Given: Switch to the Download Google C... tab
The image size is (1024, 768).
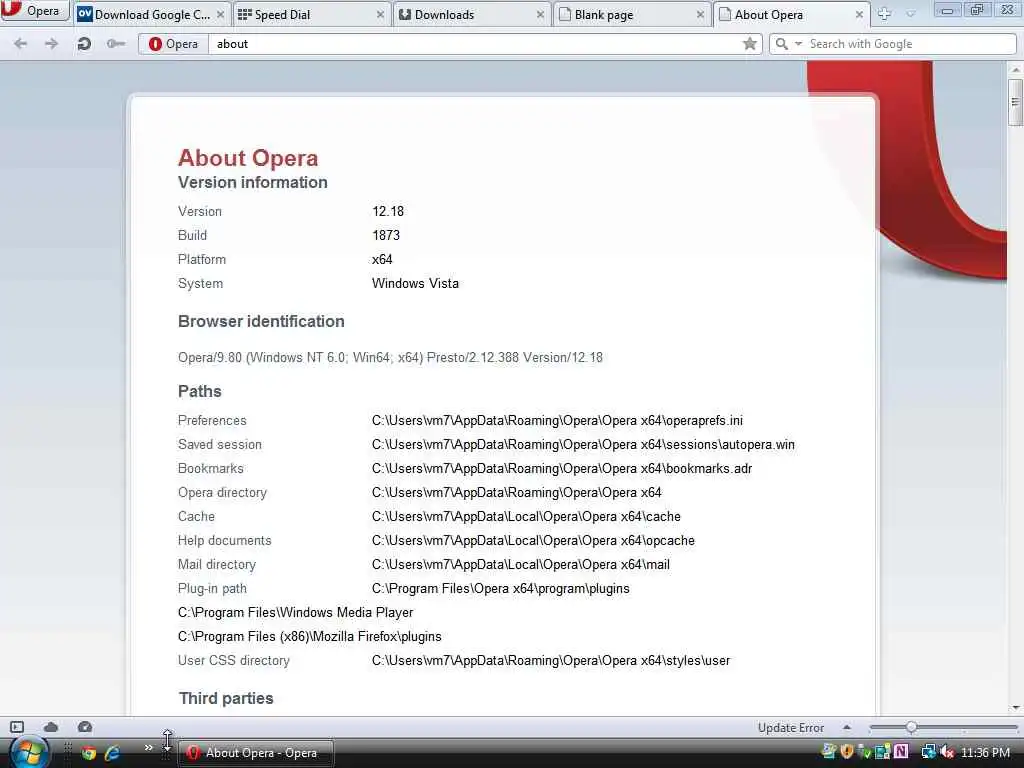Looking at the screenshot, I should (x=152, y=14).
